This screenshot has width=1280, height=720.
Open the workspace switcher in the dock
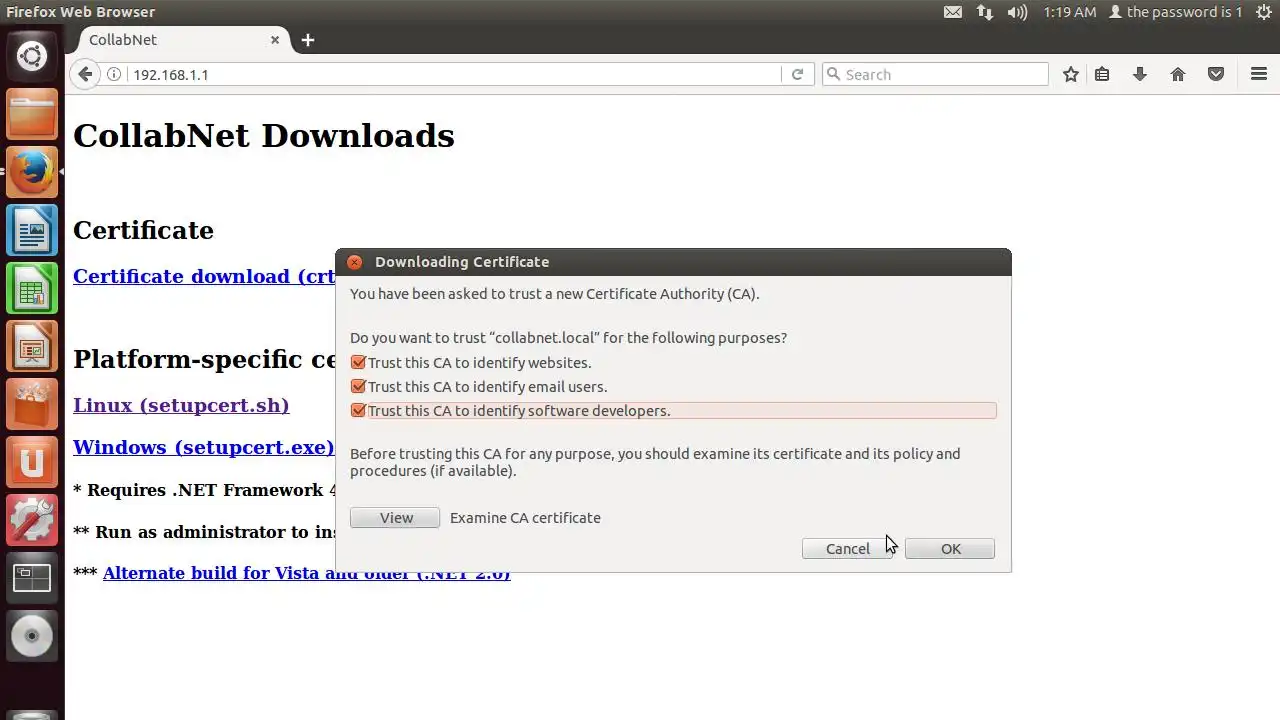(x=32, y=578)
